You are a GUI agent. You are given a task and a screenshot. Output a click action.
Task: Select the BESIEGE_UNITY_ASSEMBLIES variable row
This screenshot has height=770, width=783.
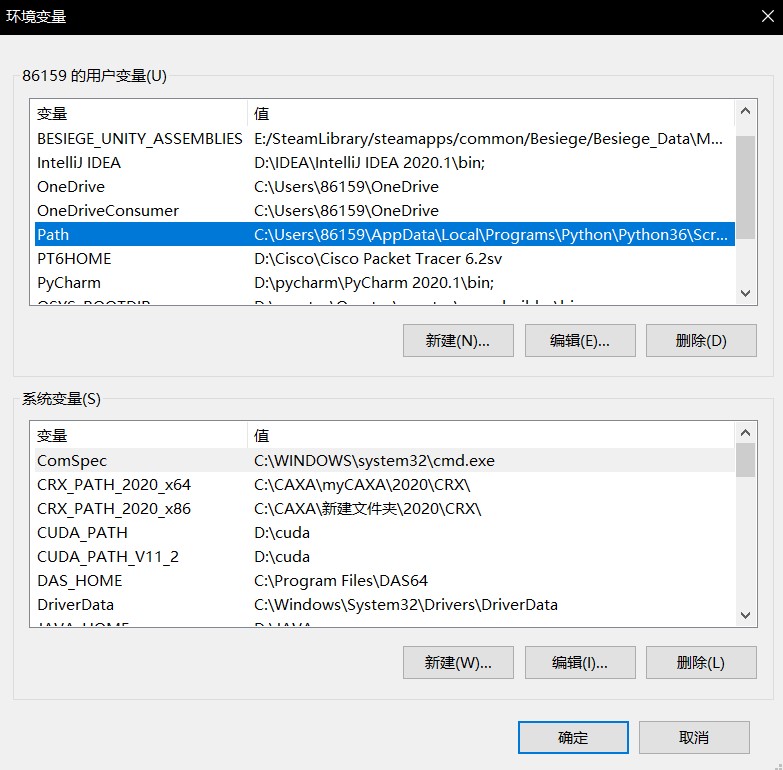140,138
